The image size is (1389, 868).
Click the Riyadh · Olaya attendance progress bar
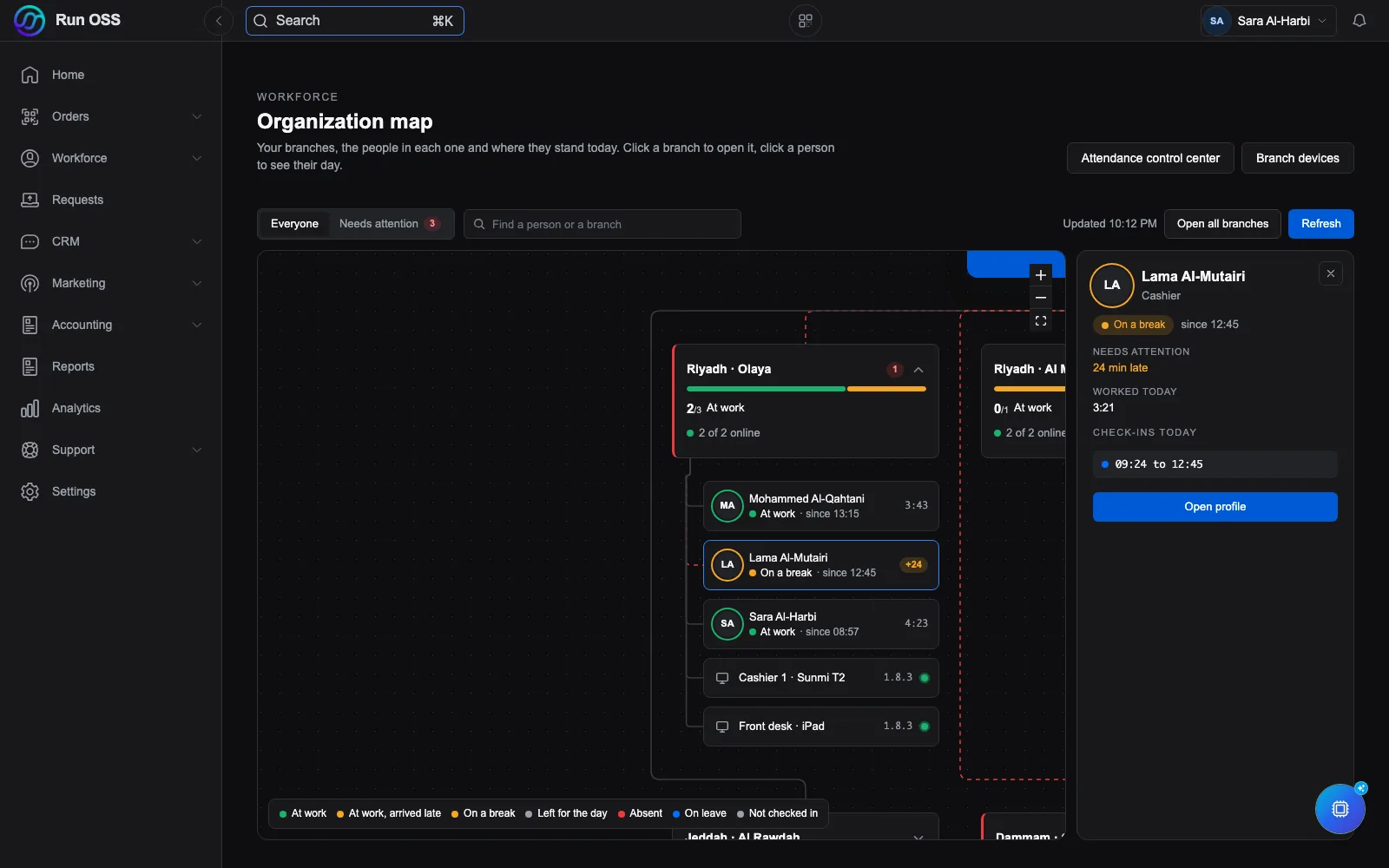(x=806, y=389)
